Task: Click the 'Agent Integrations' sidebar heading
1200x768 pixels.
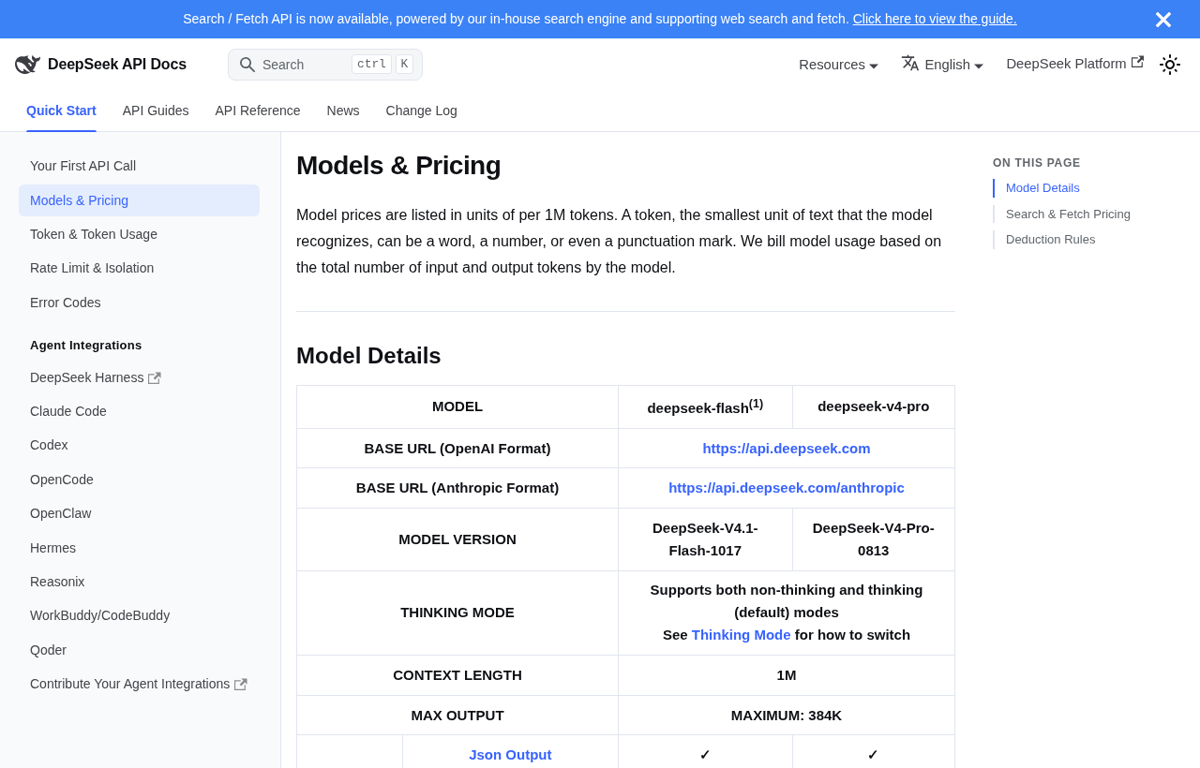Action: pos(86,345)
